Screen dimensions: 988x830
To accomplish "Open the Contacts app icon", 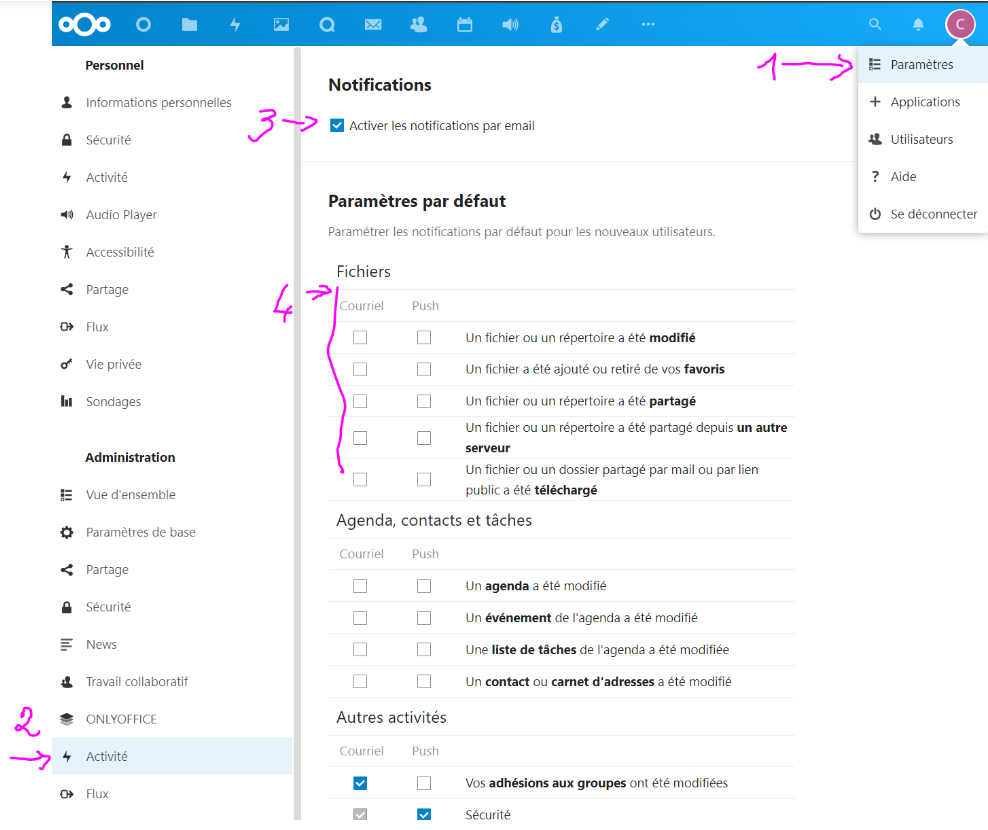I will (419, 25).
